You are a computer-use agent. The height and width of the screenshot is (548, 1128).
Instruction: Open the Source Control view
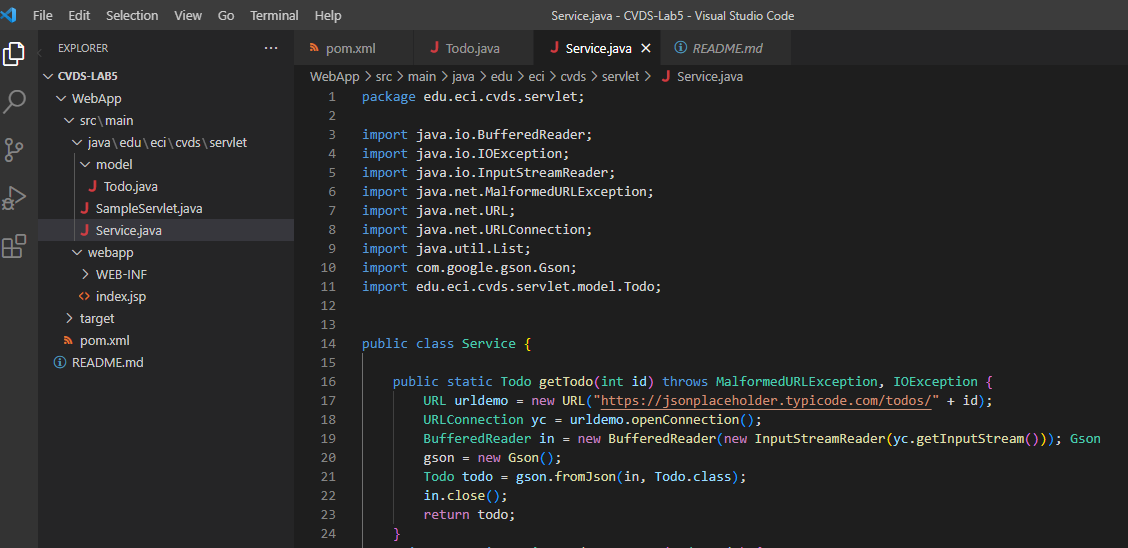click(x=14, y=150)
